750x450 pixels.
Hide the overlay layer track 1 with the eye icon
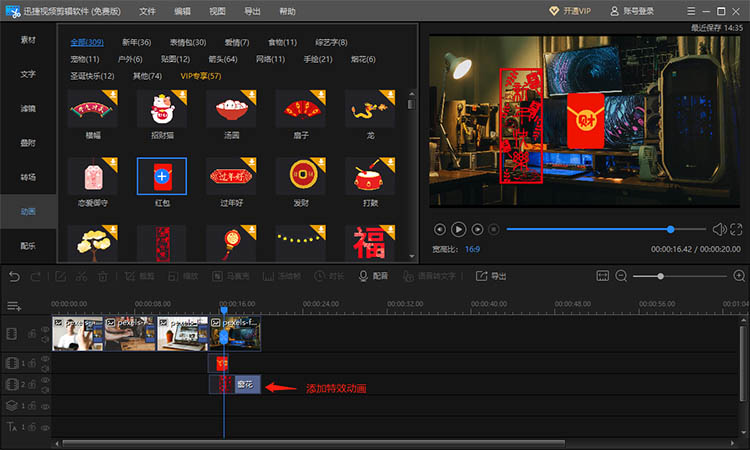[x=45, y=406]
